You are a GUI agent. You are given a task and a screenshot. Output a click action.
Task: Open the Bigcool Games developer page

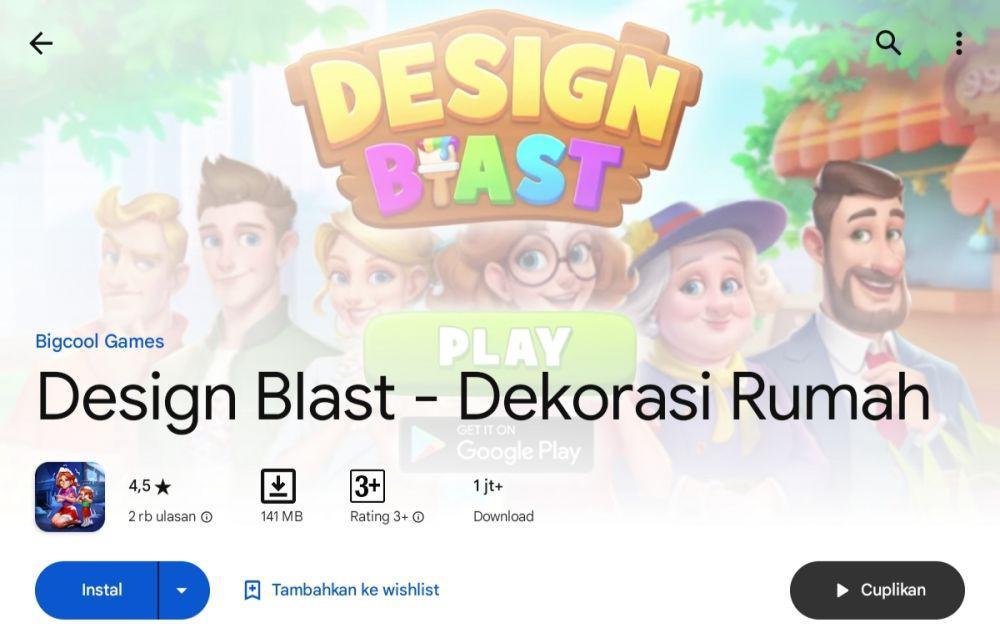99,342
